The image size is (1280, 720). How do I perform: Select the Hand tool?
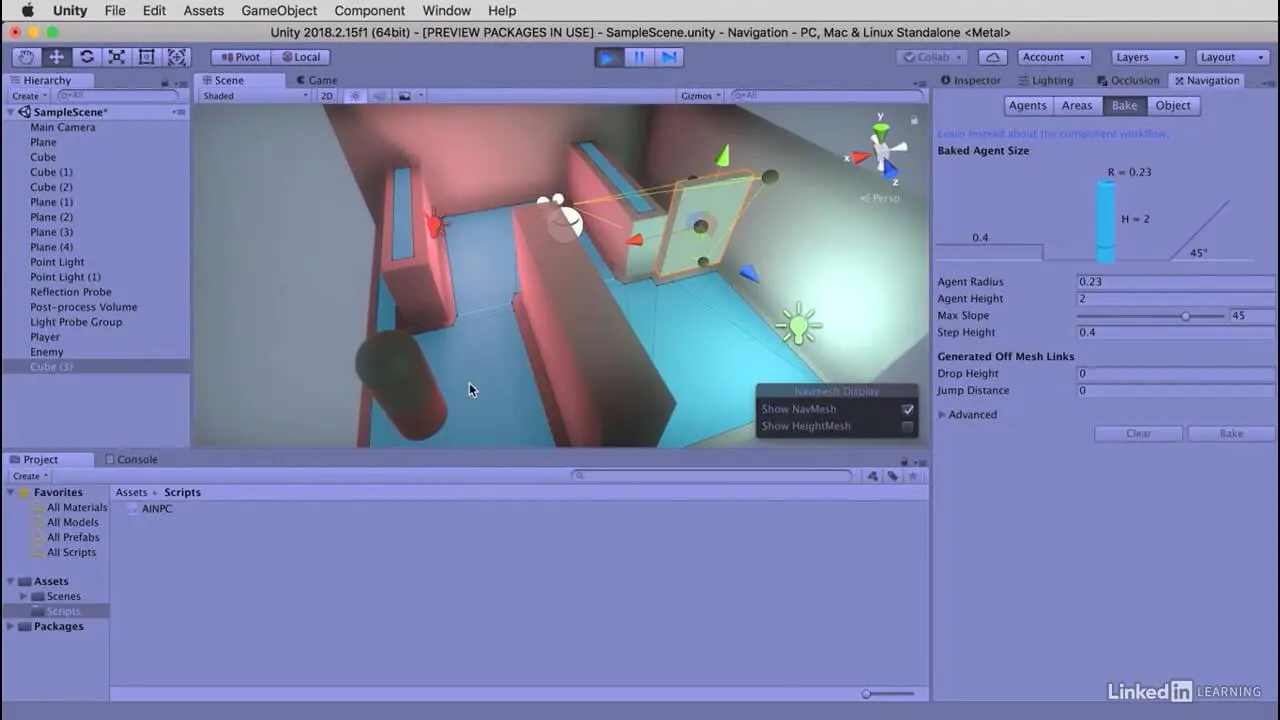pyautogui.click(x=26, y=57)
